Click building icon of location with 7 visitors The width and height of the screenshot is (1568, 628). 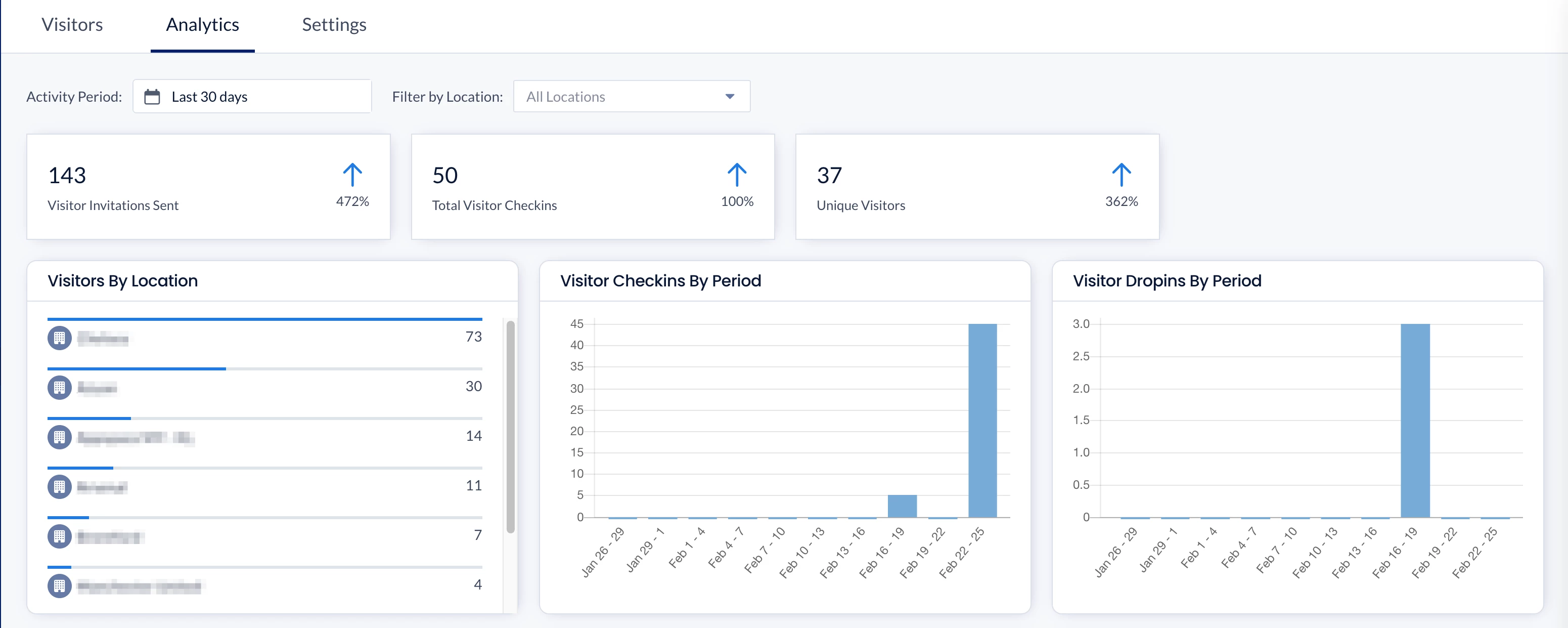click(59, 536)
